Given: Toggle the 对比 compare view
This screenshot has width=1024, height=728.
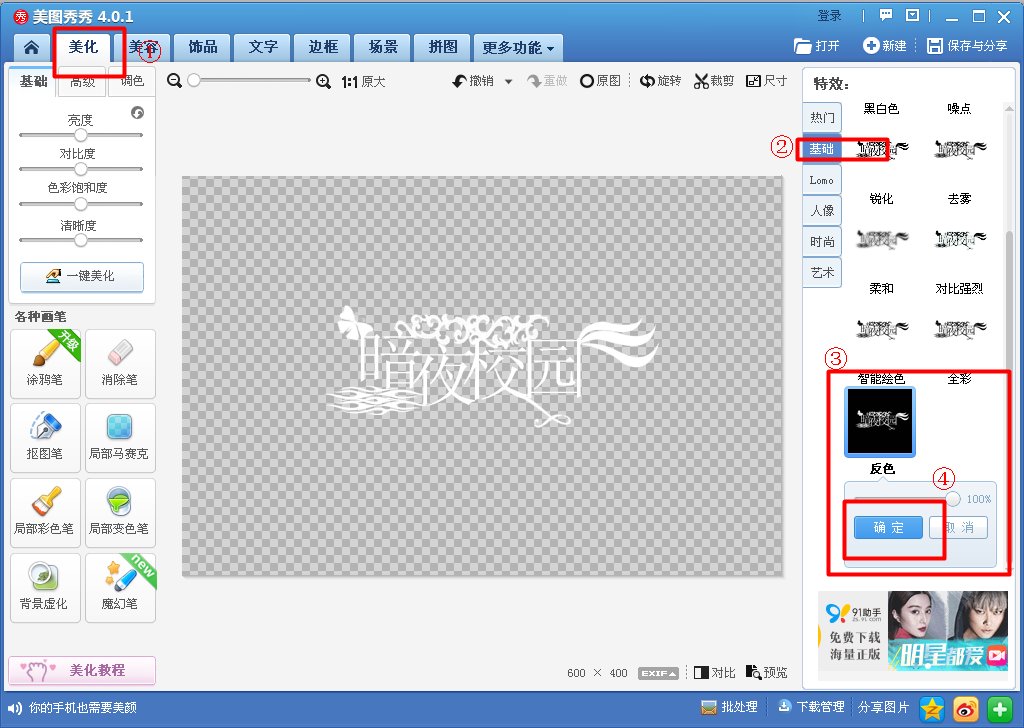Looking at the screenshot, I should (714, 673).
